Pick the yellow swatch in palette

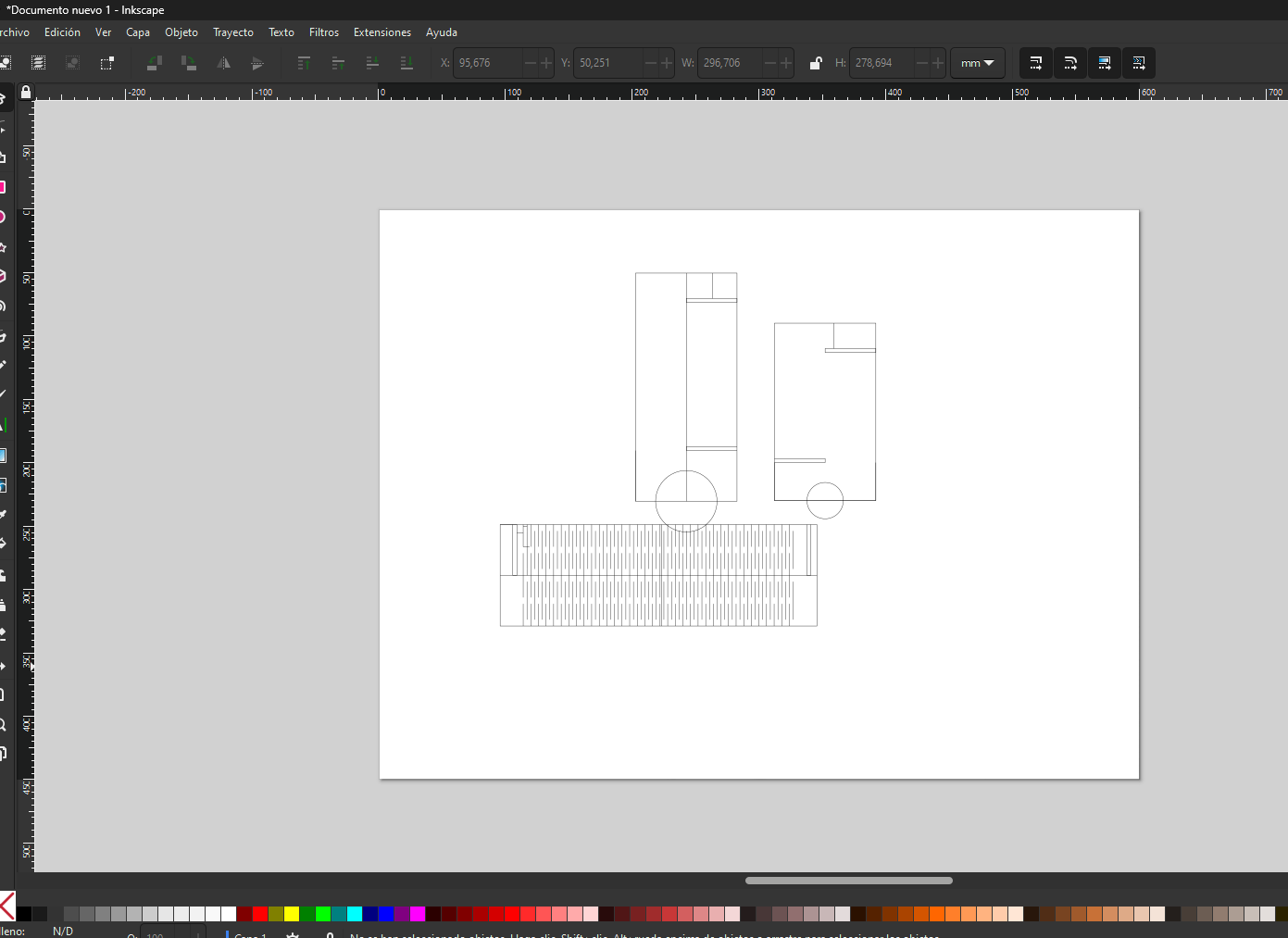(292, 914)
